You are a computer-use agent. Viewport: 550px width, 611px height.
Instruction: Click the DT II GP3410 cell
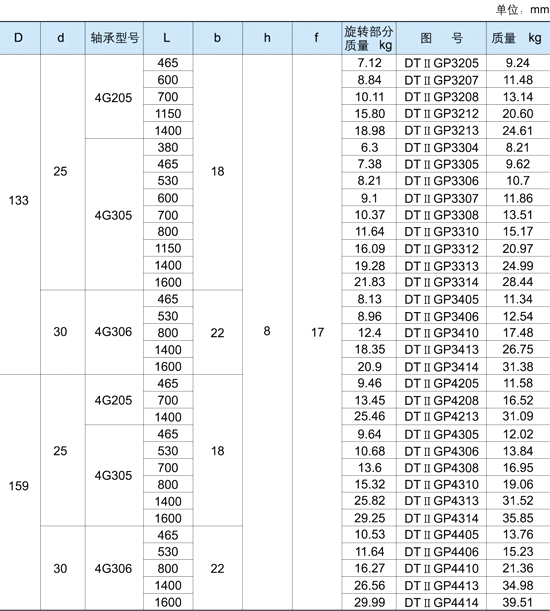441,333
